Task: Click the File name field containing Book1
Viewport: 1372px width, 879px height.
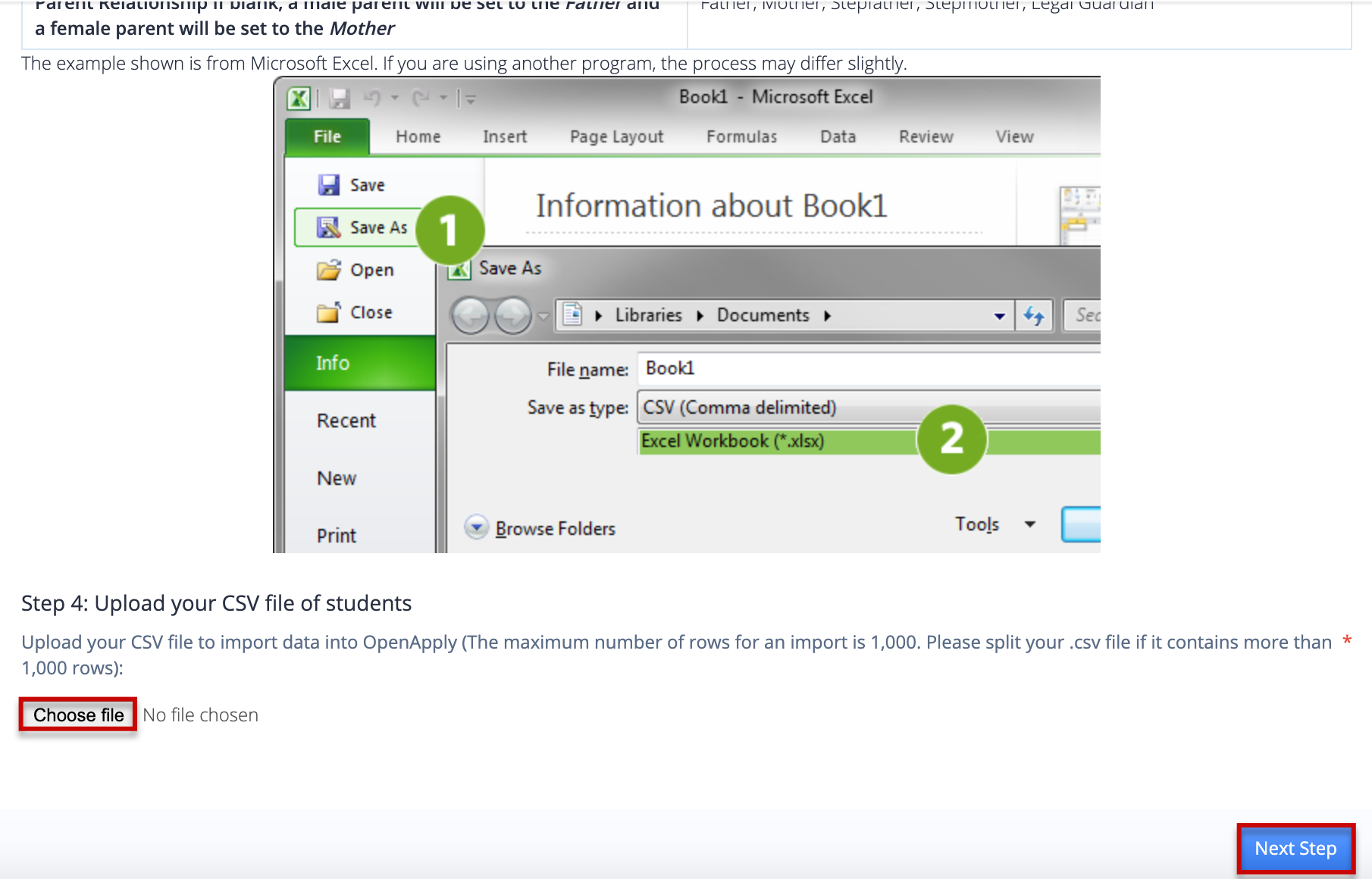Action: [x=869, y=368]
